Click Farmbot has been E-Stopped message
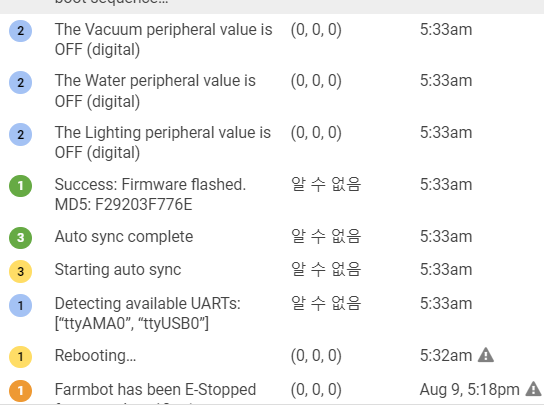Viewport: 544px width, 405px height. coord(155,389)
